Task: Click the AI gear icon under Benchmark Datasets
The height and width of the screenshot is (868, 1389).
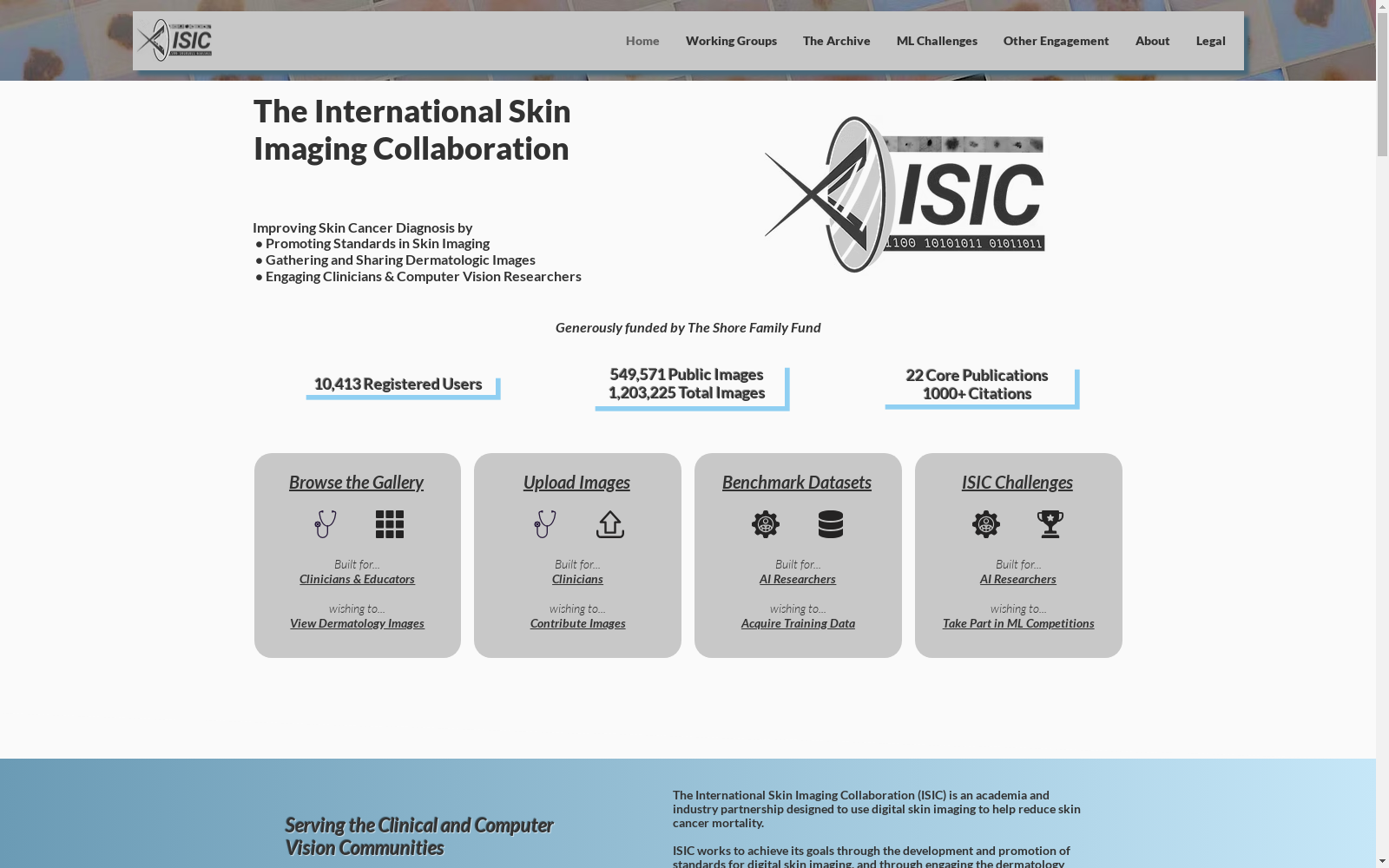Action: 766,524
